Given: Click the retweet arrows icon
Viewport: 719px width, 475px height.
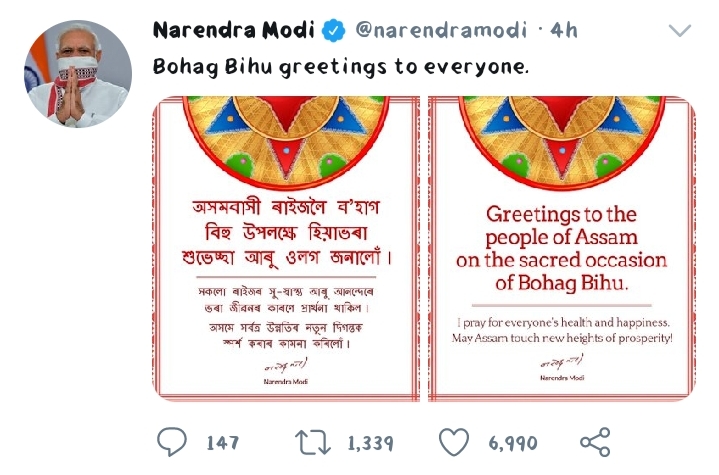Looking at the screenshot, I should (313, 442).
